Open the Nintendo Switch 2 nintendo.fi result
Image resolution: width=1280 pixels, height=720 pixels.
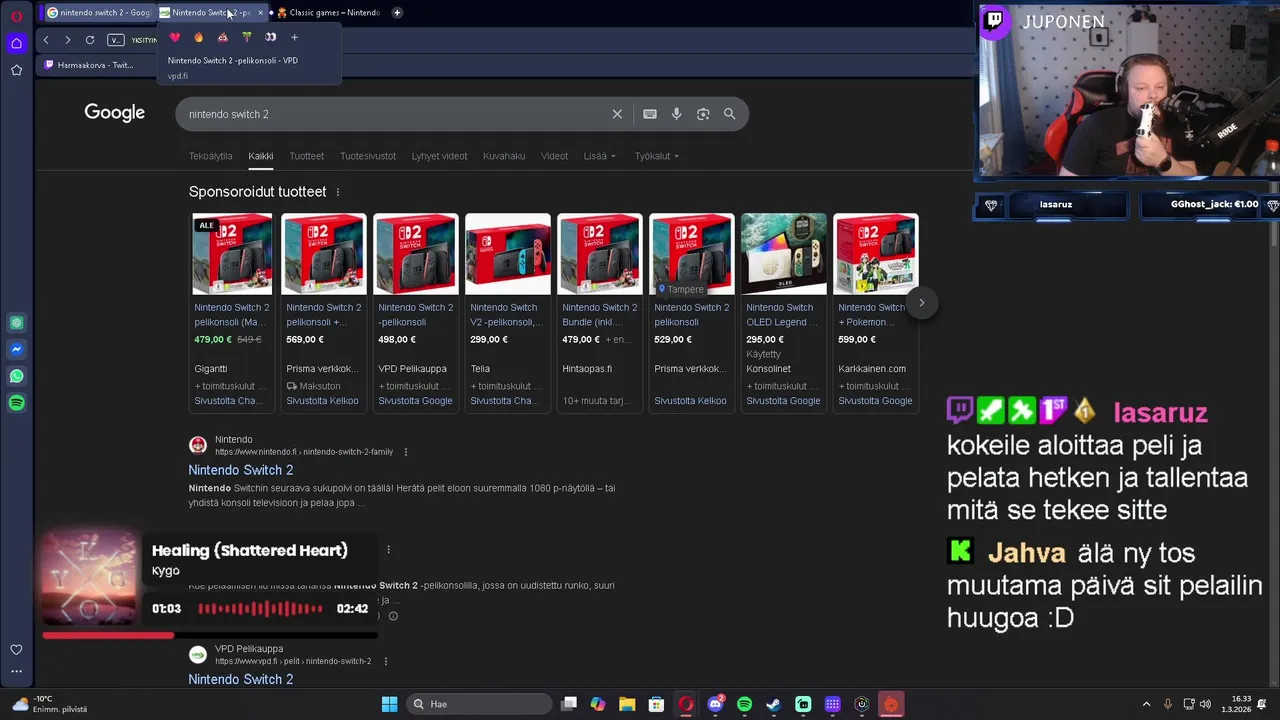point(241,470)
